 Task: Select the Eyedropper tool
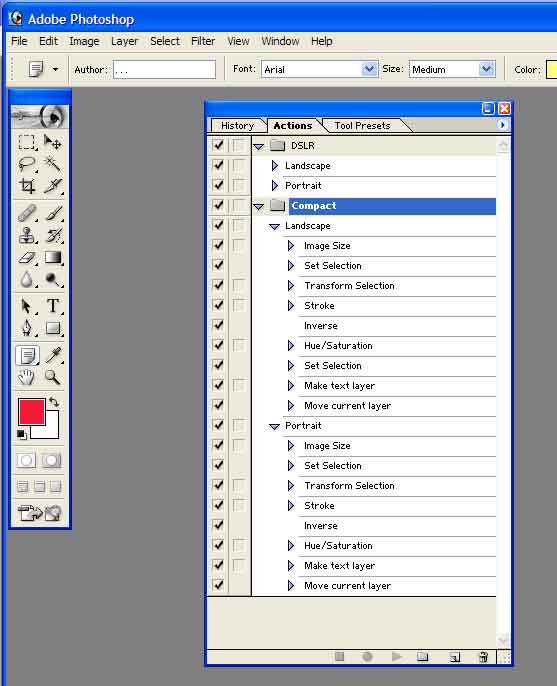coord(53,355)
